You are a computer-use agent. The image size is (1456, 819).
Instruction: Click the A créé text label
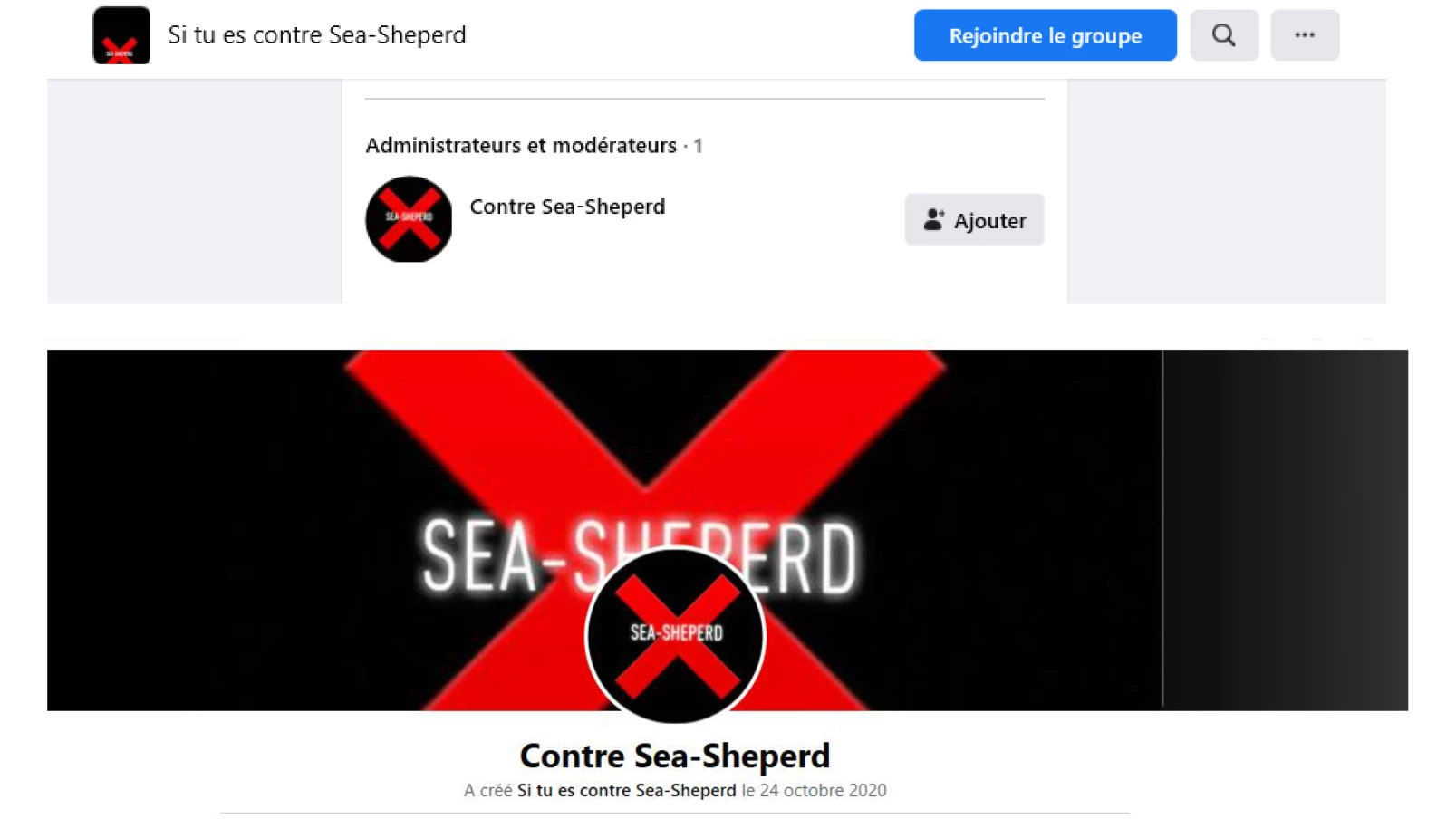(487, 790)
